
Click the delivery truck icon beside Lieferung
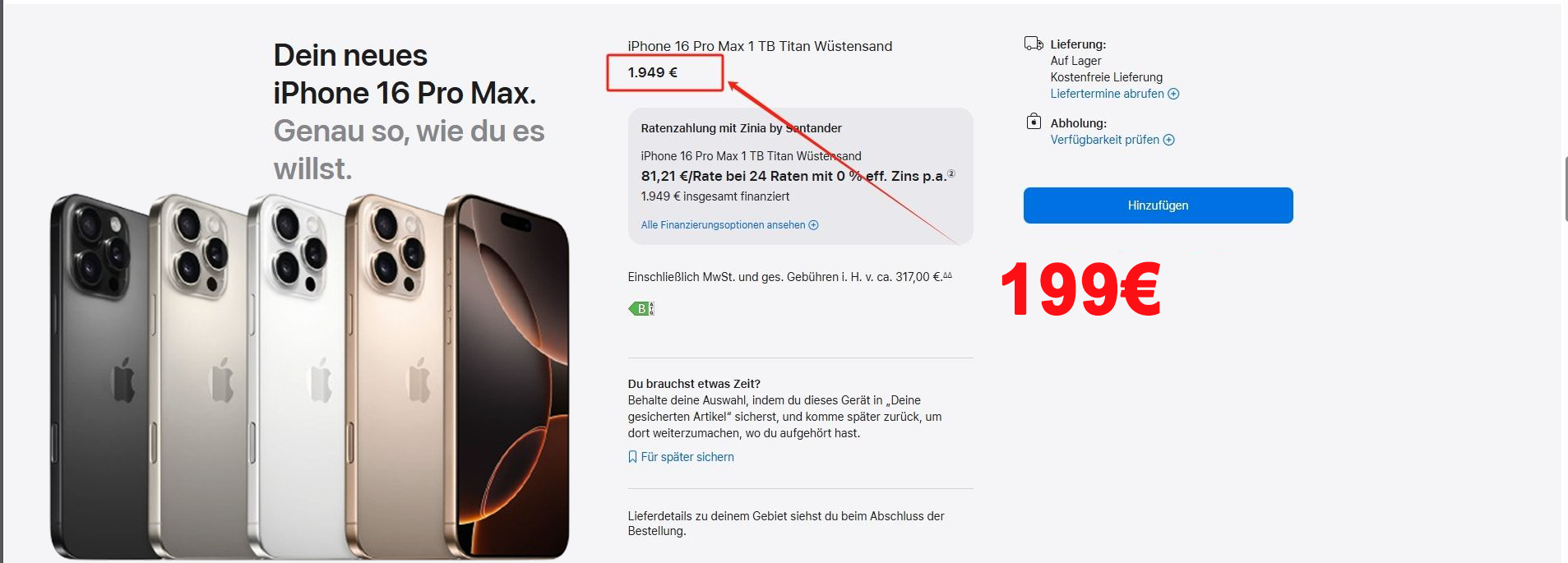click(1034, 44)
